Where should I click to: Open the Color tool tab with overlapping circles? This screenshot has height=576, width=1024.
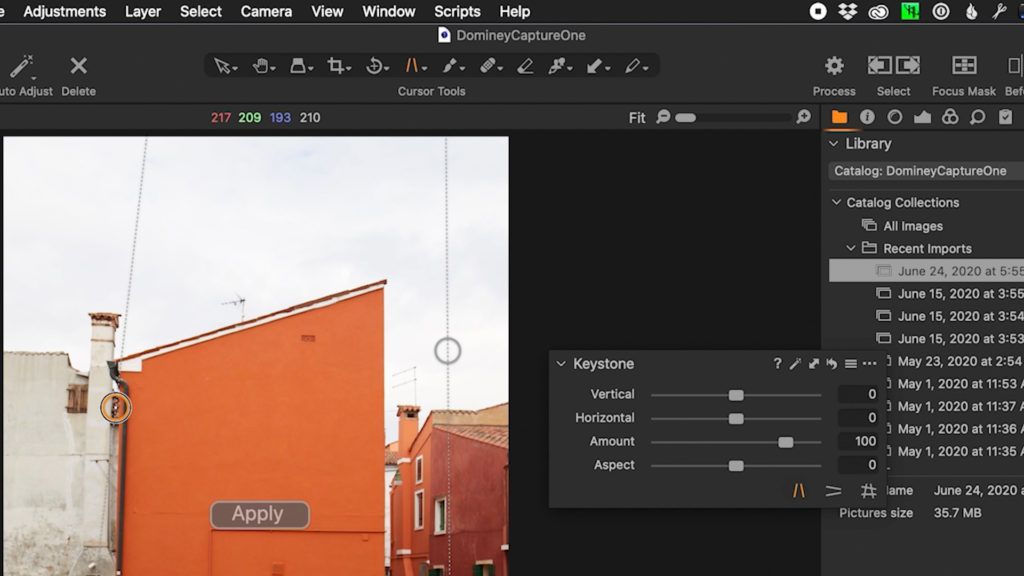(950, 117)
